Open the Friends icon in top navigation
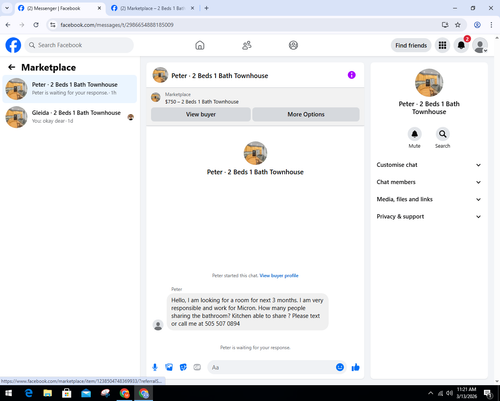Screen dimensions: 500x401 click(247, 45)
